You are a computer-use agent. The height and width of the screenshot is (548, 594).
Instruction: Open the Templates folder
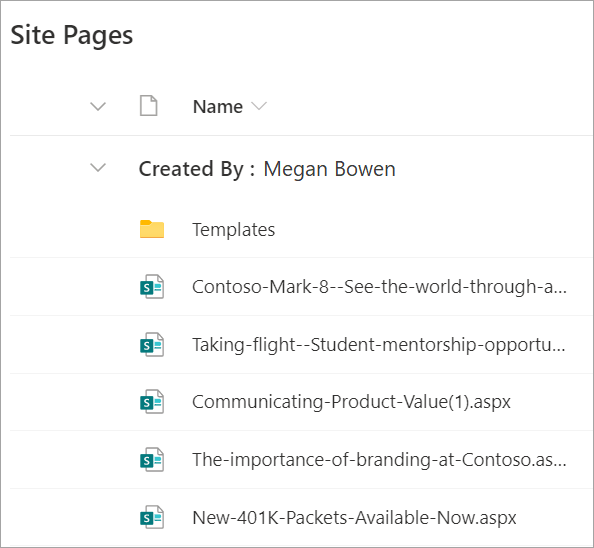(233, 230)
